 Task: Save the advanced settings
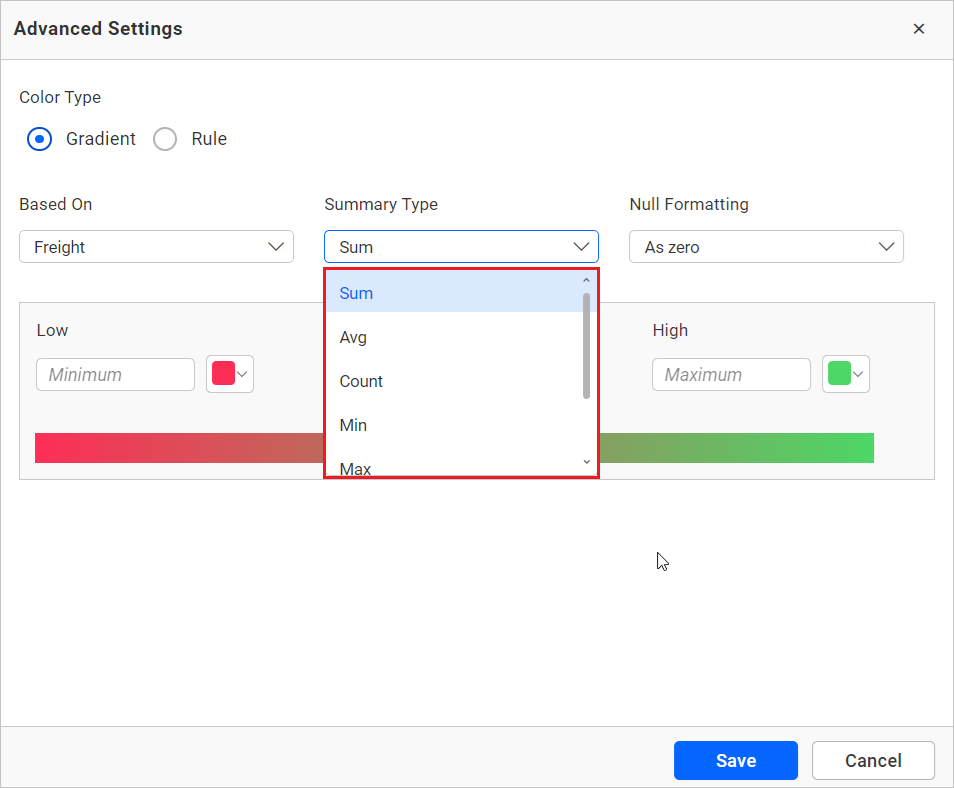(x=735, y=760)
